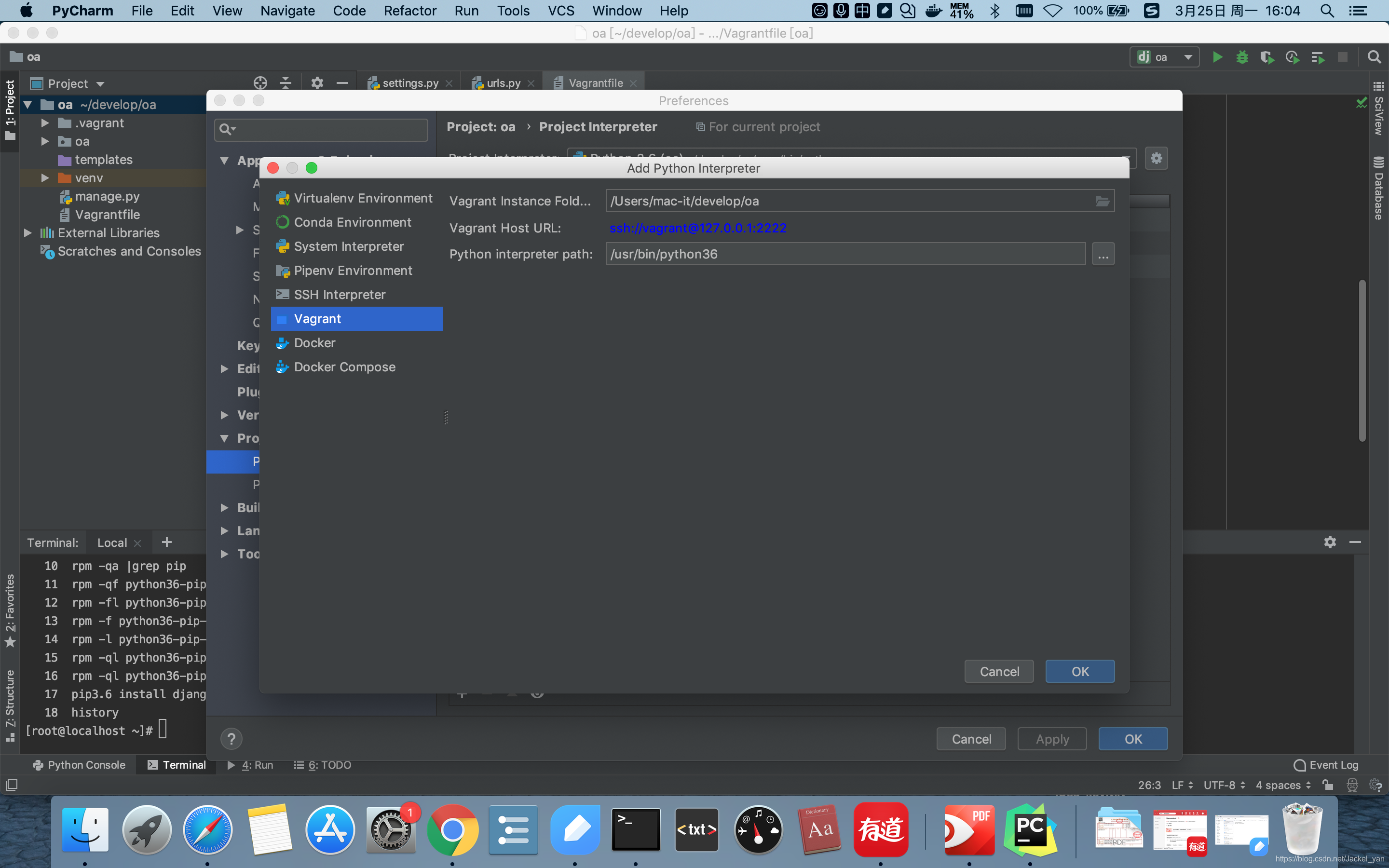Click PyCharm icon in the Dock
Image resolution: width=1389 pixels, height=868 pixels.
[x=1030, y=829]
